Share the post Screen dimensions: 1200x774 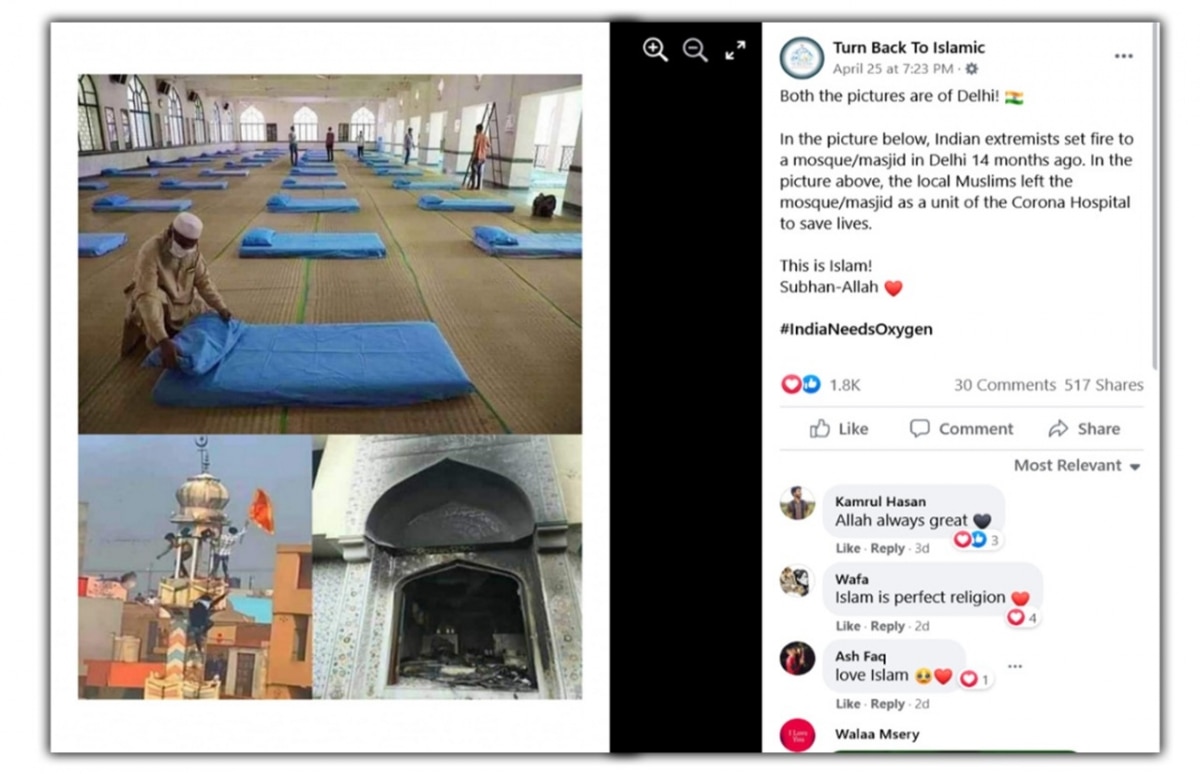click(x=1084, y=429)
